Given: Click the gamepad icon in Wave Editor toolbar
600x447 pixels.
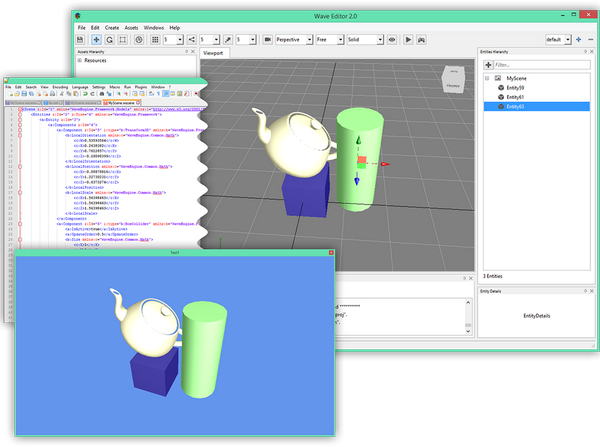Looking at the screenshot, I should [421, 39].
